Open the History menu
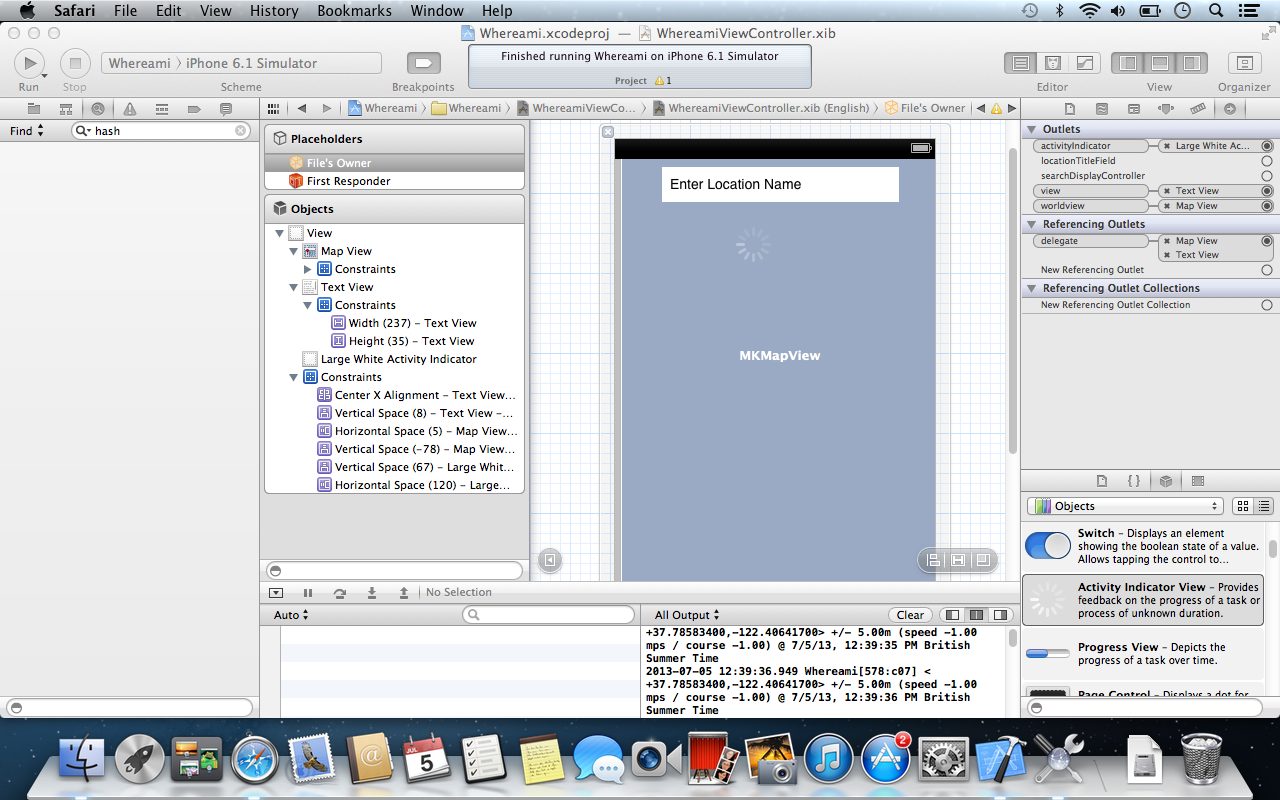The width and height of the screenshot is (1280, 800). tap(274, 11)
